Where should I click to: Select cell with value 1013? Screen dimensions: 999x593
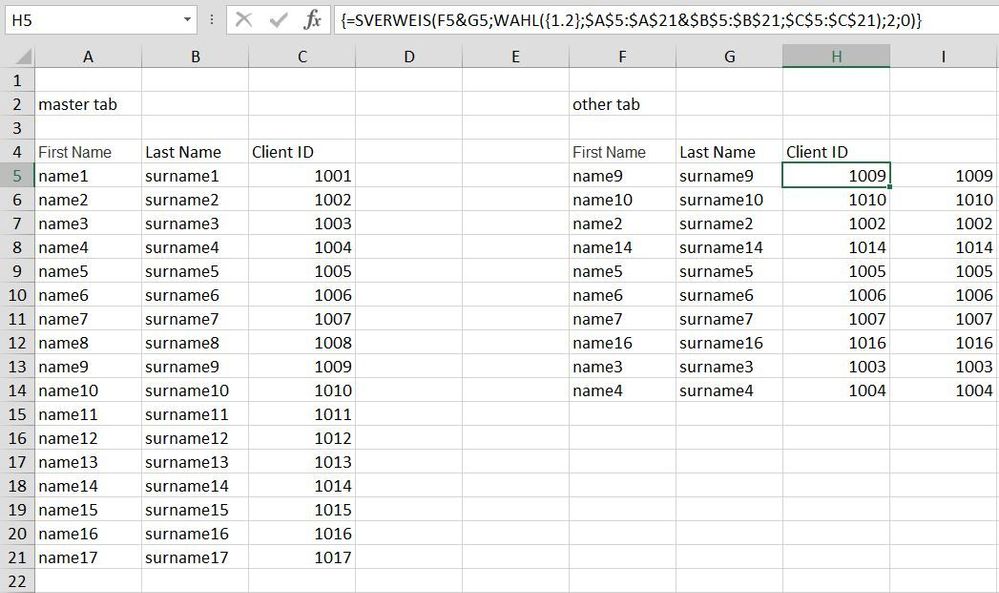[x=302, y=462]
